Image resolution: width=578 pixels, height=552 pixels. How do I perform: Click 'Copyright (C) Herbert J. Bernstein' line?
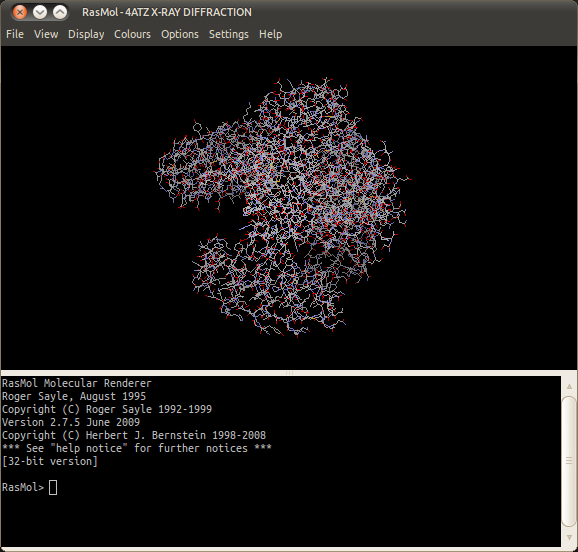tap(134, 435)
